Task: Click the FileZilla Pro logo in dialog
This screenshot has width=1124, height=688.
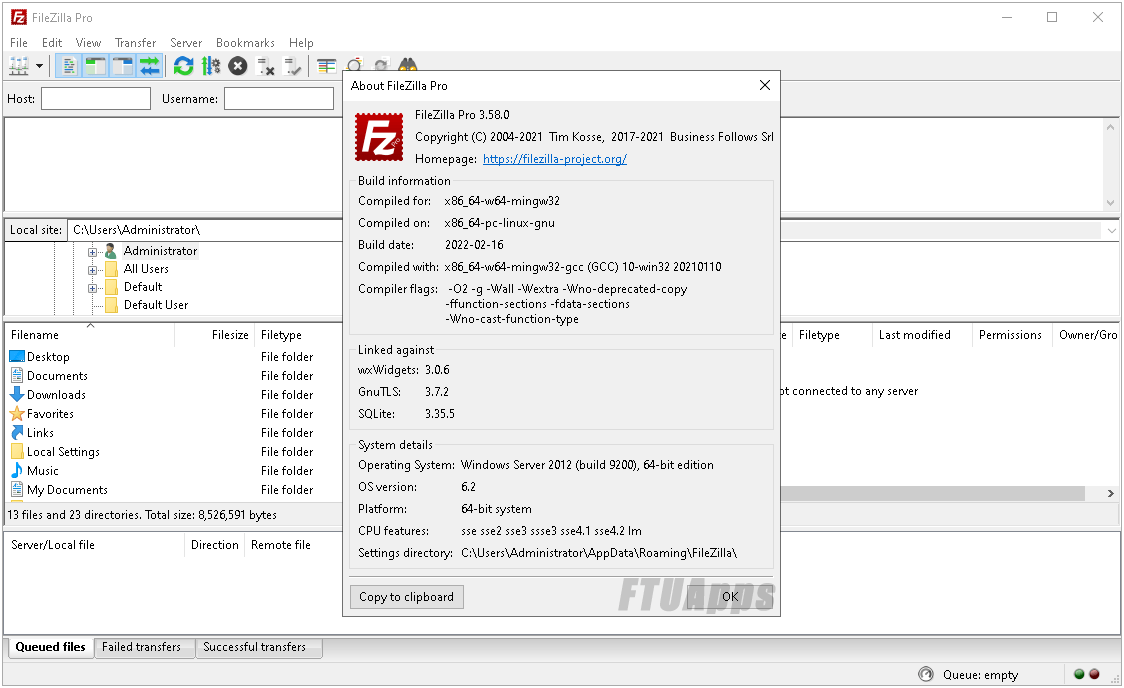Action: click(x=379, y=137)
